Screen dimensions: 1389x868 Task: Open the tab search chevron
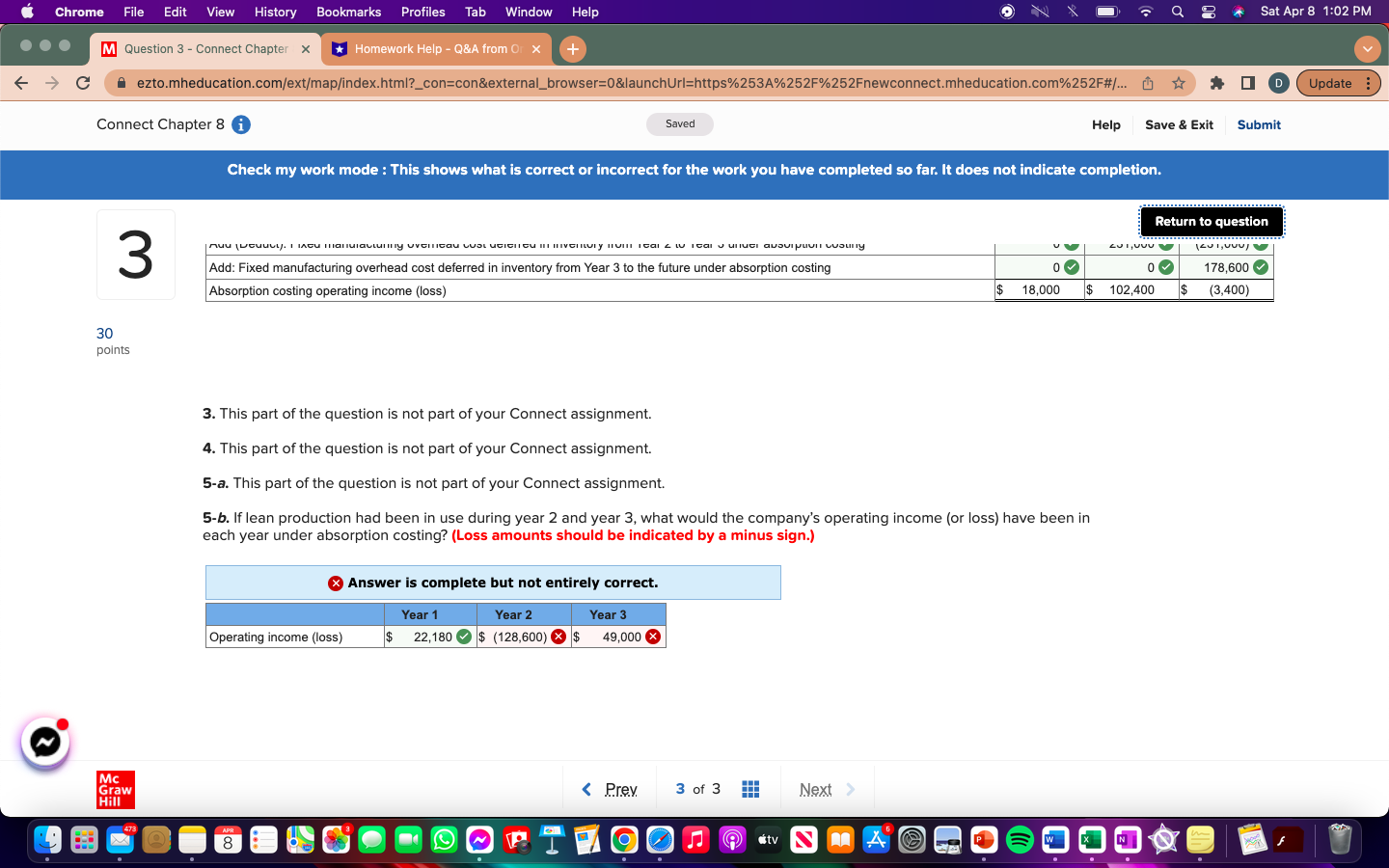click(1367, 48)
